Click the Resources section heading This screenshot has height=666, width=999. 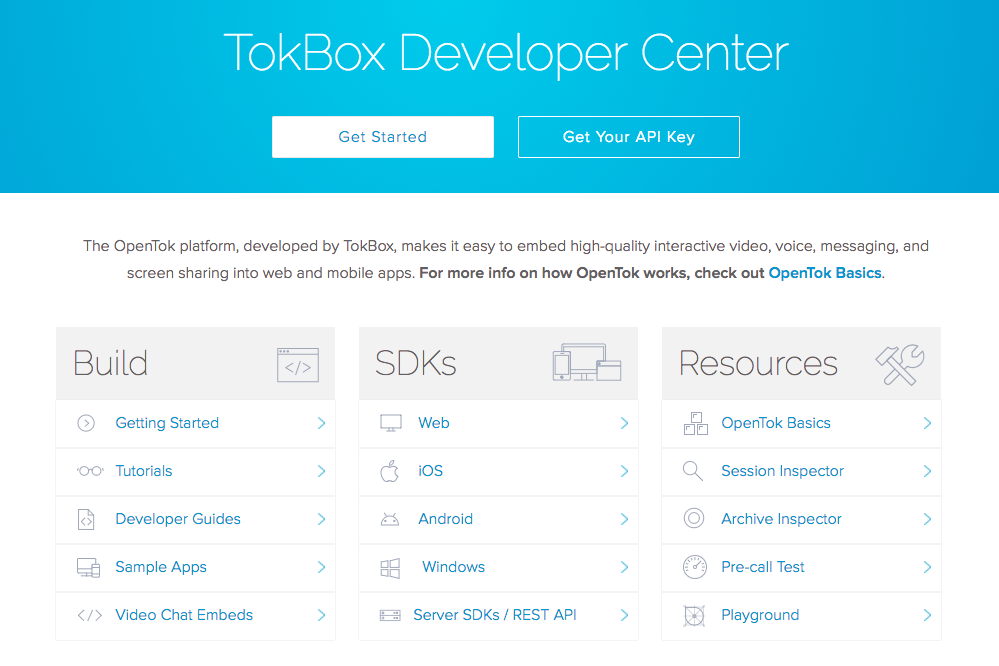[758, 363]
